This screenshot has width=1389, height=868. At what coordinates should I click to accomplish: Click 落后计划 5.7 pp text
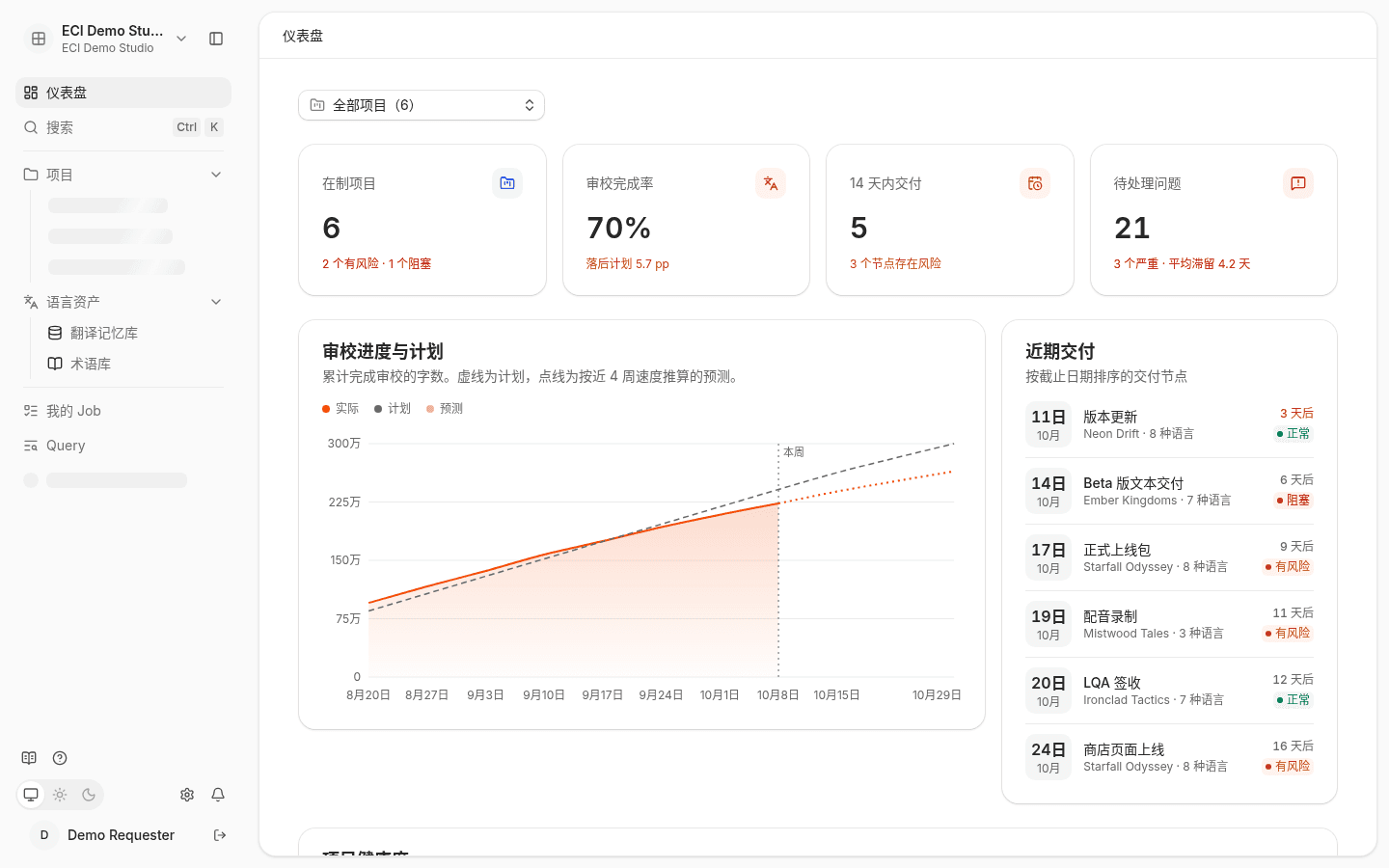coord(628,263)
